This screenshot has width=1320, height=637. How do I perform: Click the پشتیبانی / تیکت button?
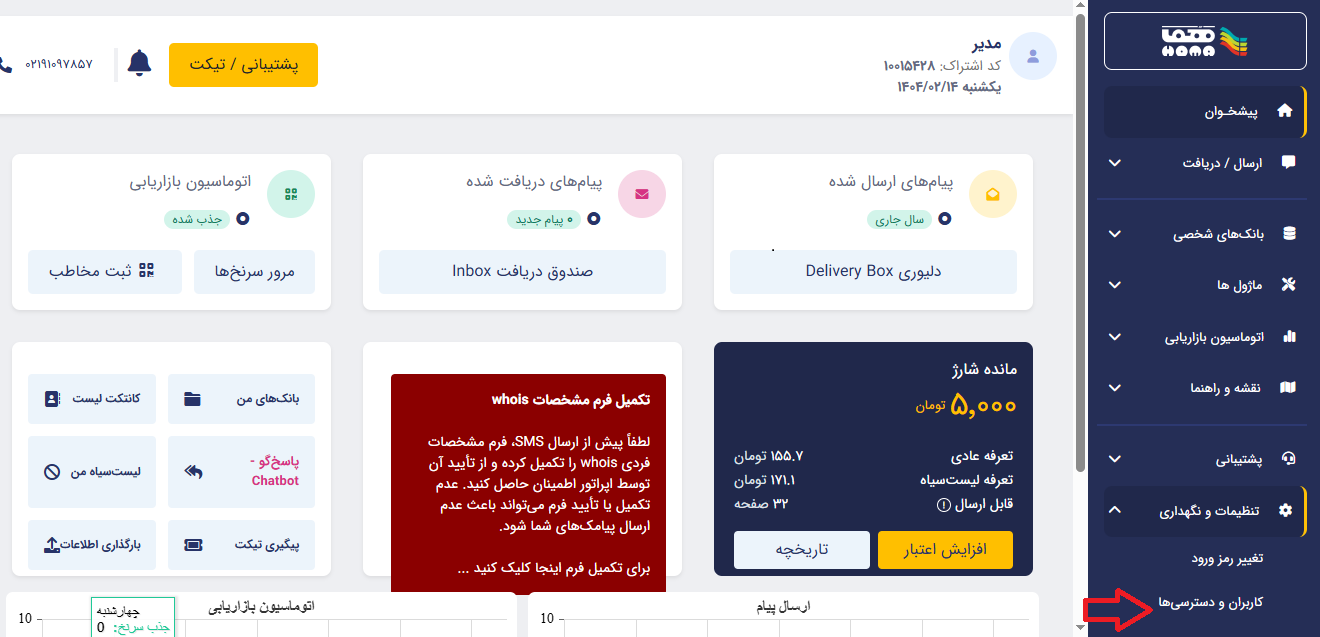tap(244, 65)
